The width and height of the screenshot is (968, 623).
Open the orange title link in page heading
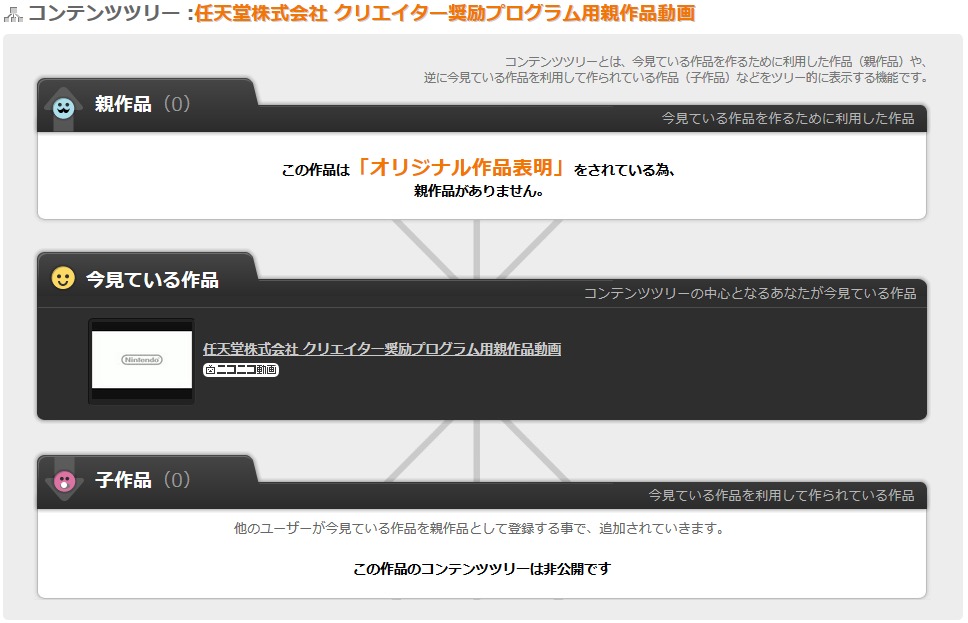pyautogui.click(x=445, y=13)
